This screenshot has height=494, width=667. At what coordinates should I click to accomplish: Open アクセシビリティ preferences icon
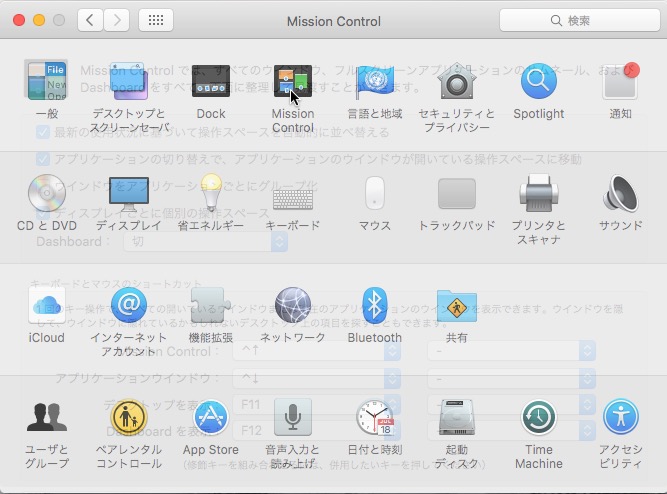tap(621, 417)
